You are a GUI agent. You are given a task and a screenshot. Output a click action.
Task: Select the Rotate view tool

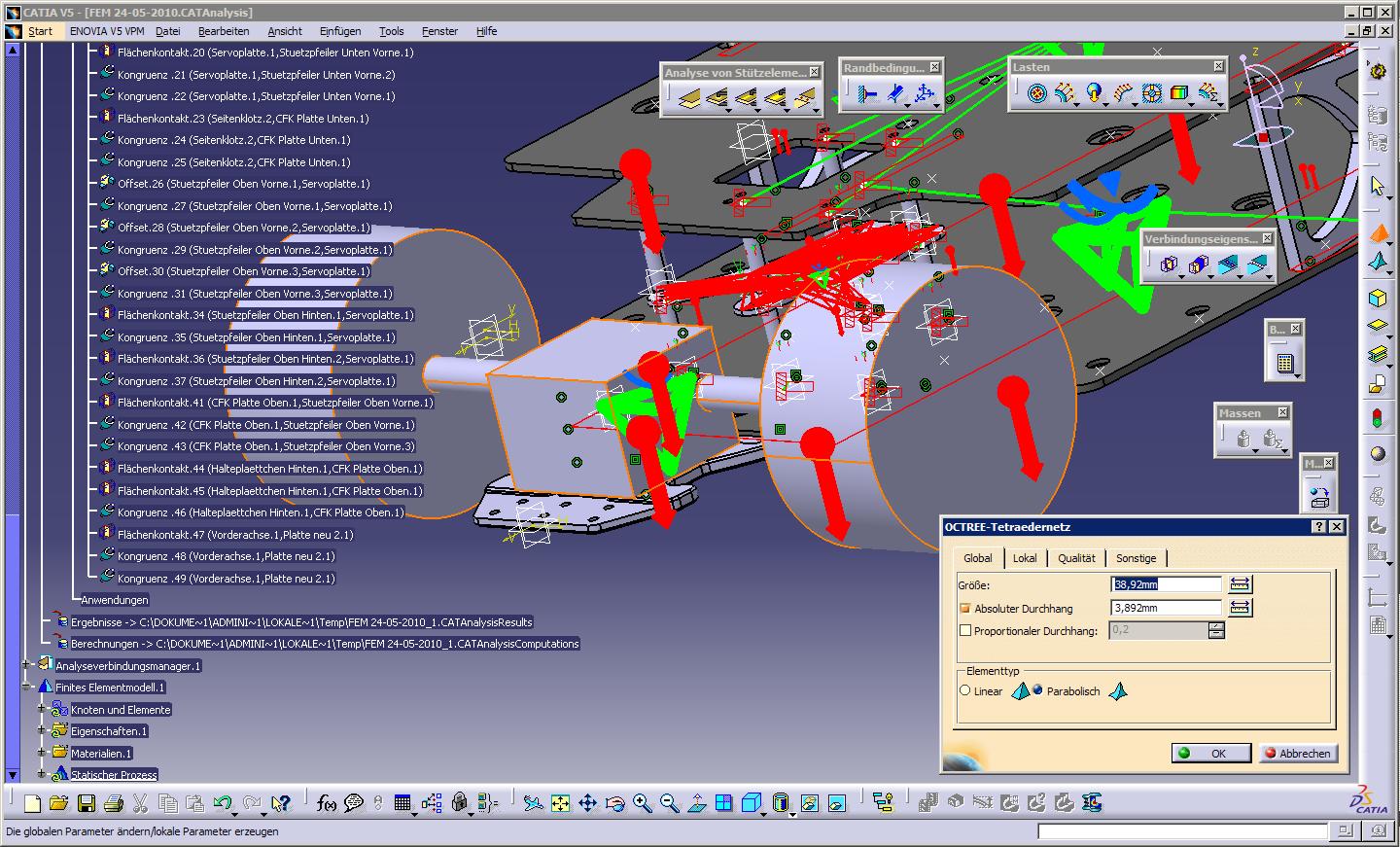[x=614, y=803]
